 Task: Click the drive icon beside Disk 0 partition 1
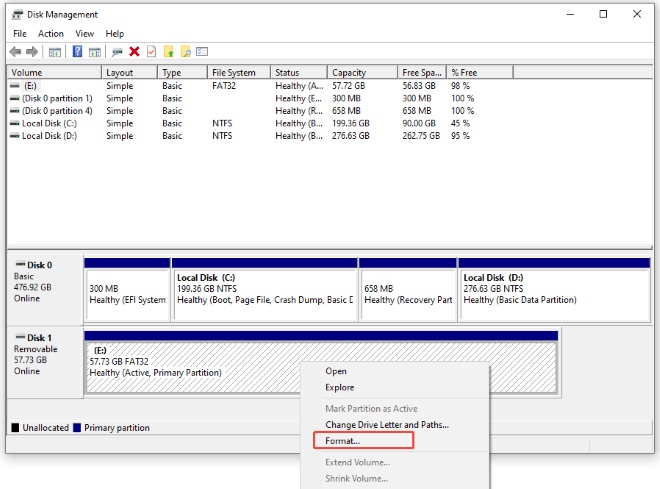click(x=15, y=98)
